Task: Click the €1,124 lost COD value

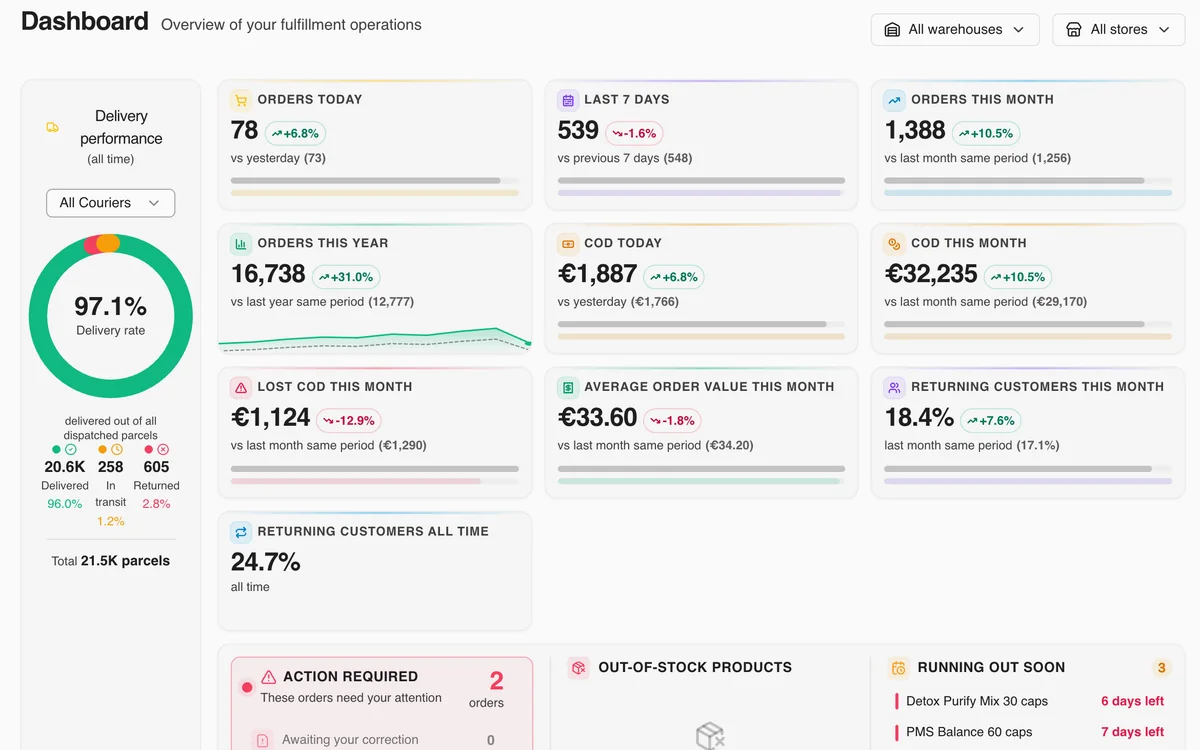Action: click(271, 418)
